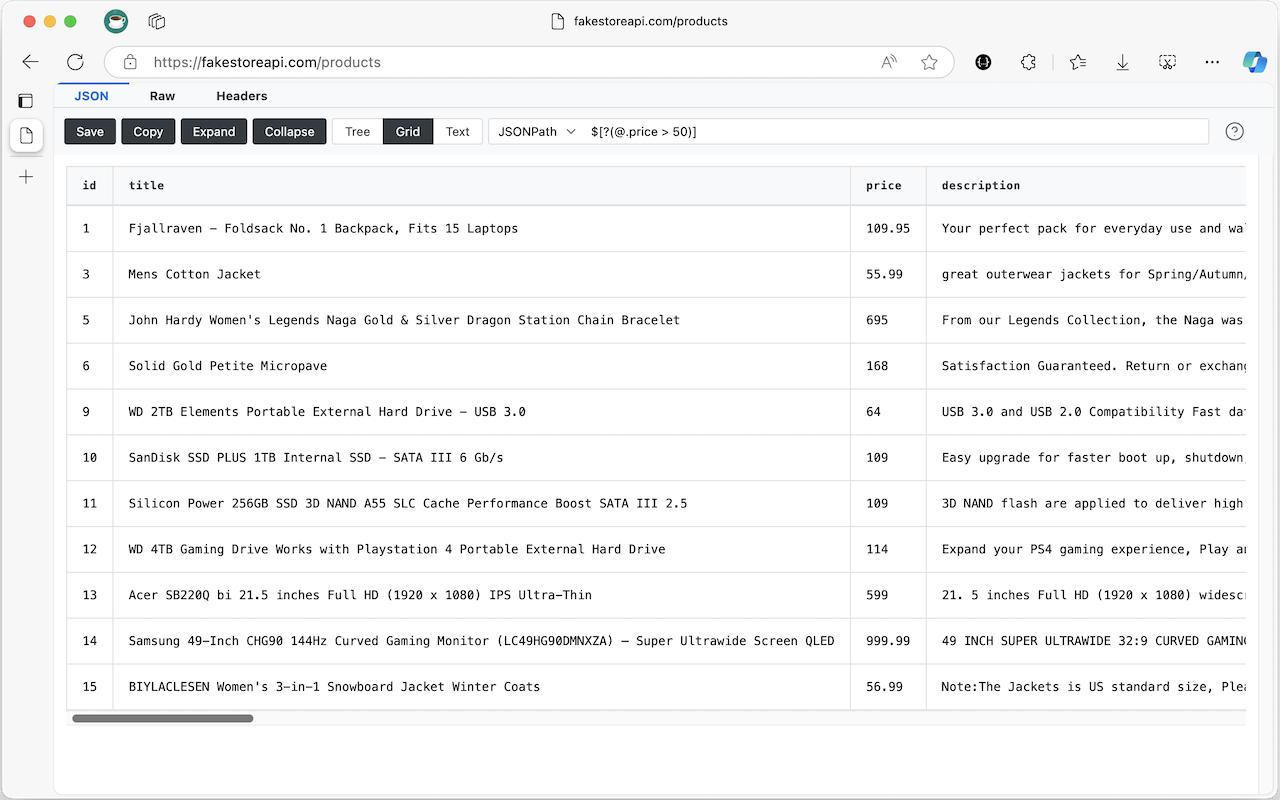Image resolution: width=1280 pixels, height=800 pixels.
Task: Select the Solid Gold Petite Micropave title
Action: [482, 366]
